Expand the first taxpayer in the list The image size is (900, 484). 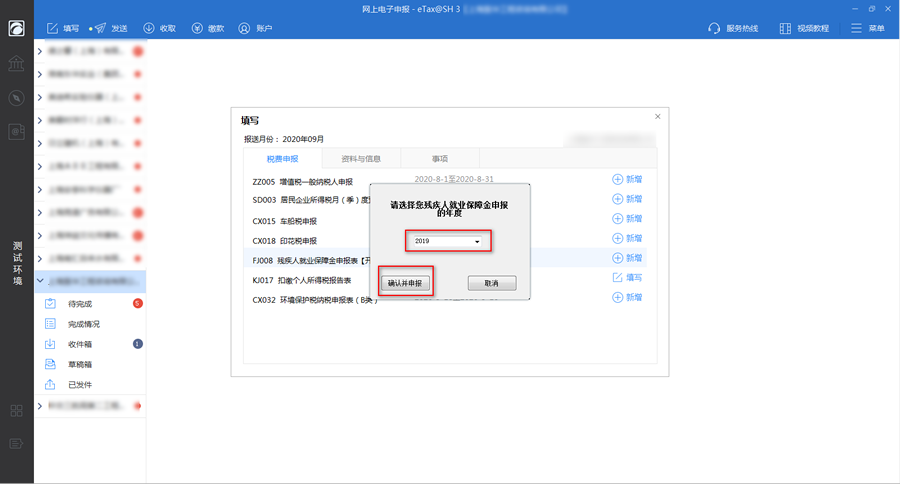39,49
